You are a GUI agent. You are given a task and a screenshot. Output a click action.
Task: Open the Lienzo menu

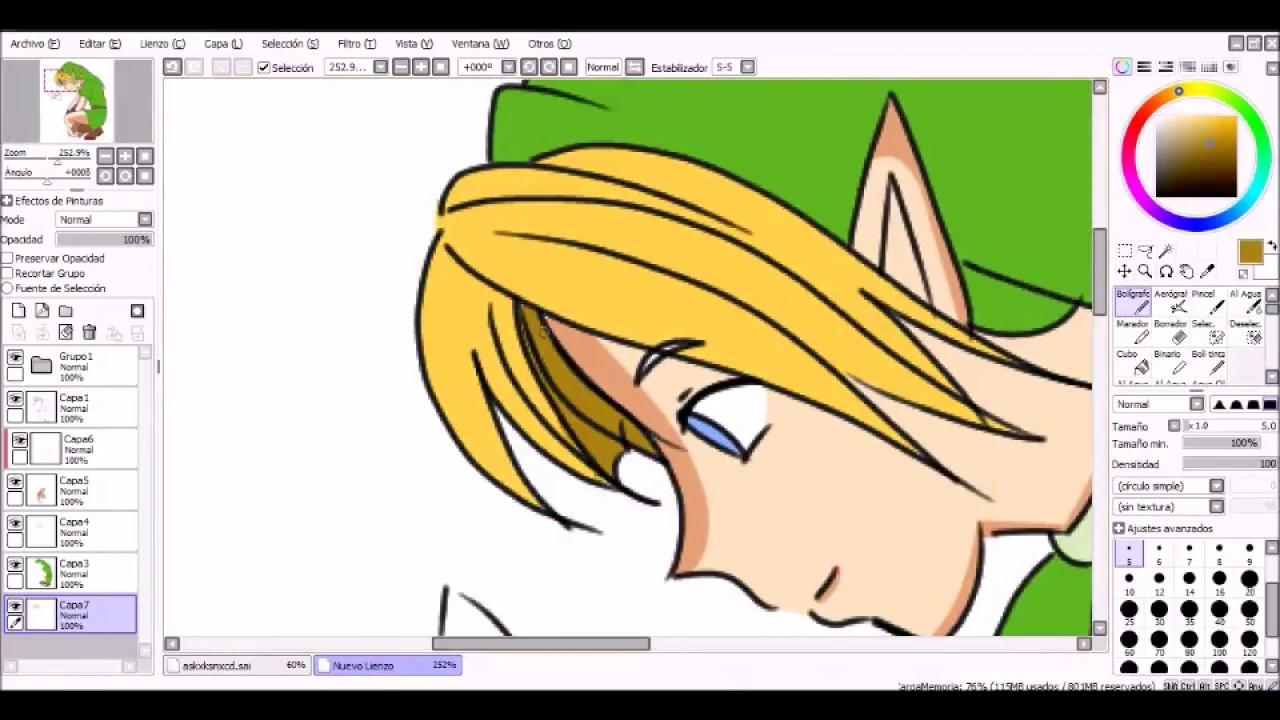pyautogui.click(x=162, y=44)
